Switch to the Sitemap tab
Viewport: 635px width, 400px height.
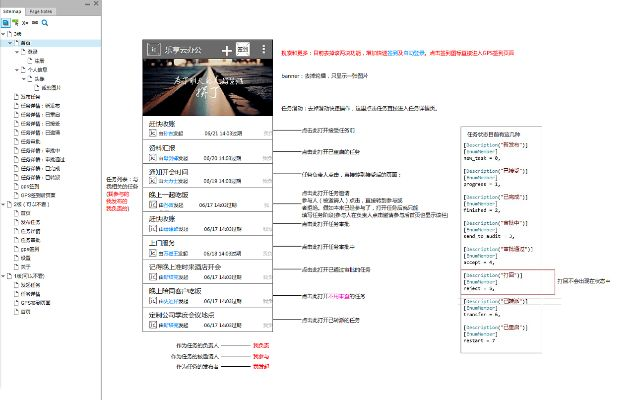pos(16,6)
